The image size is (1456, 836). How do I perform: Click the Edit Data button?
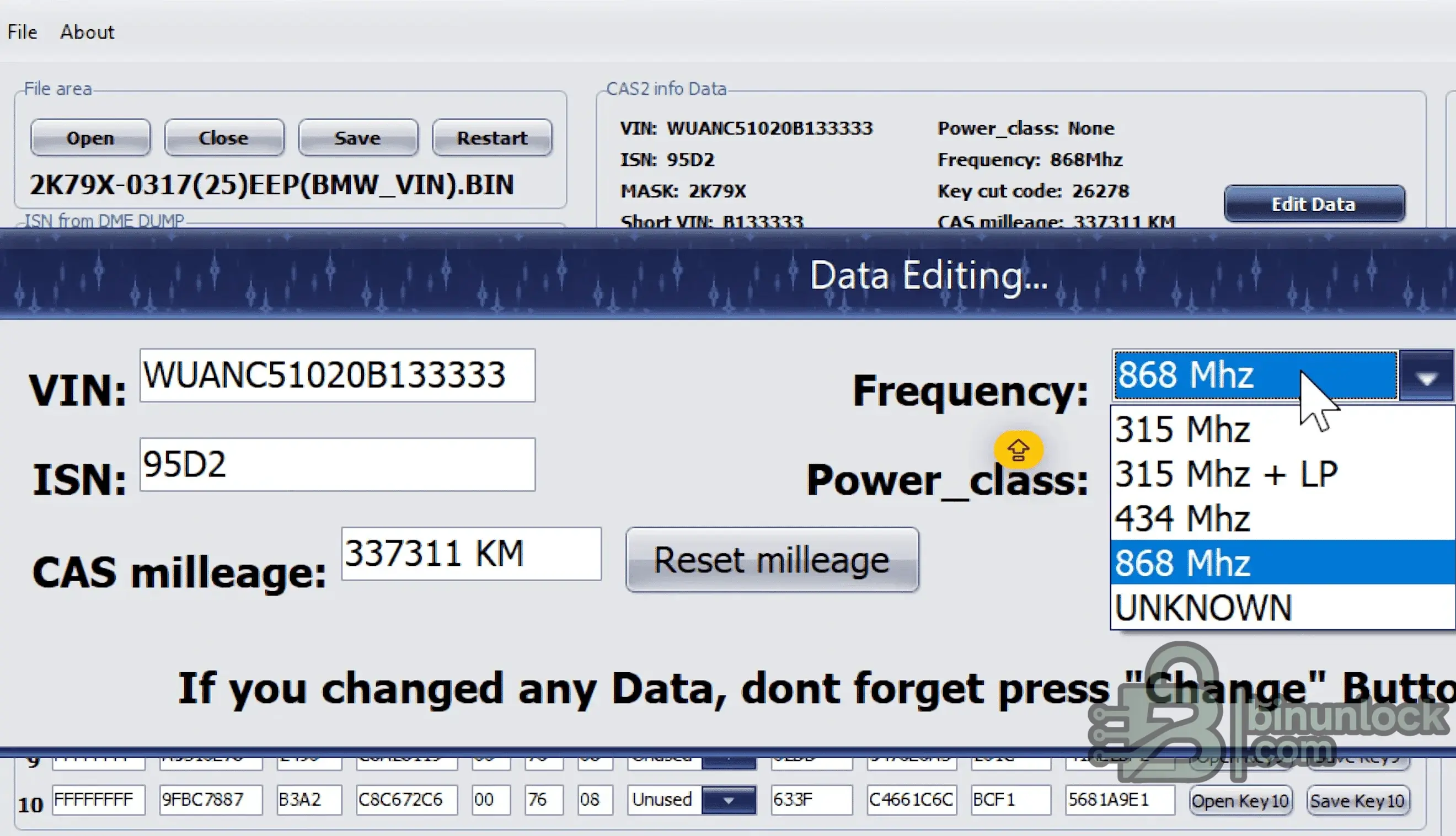click(x=1314, y=204)
